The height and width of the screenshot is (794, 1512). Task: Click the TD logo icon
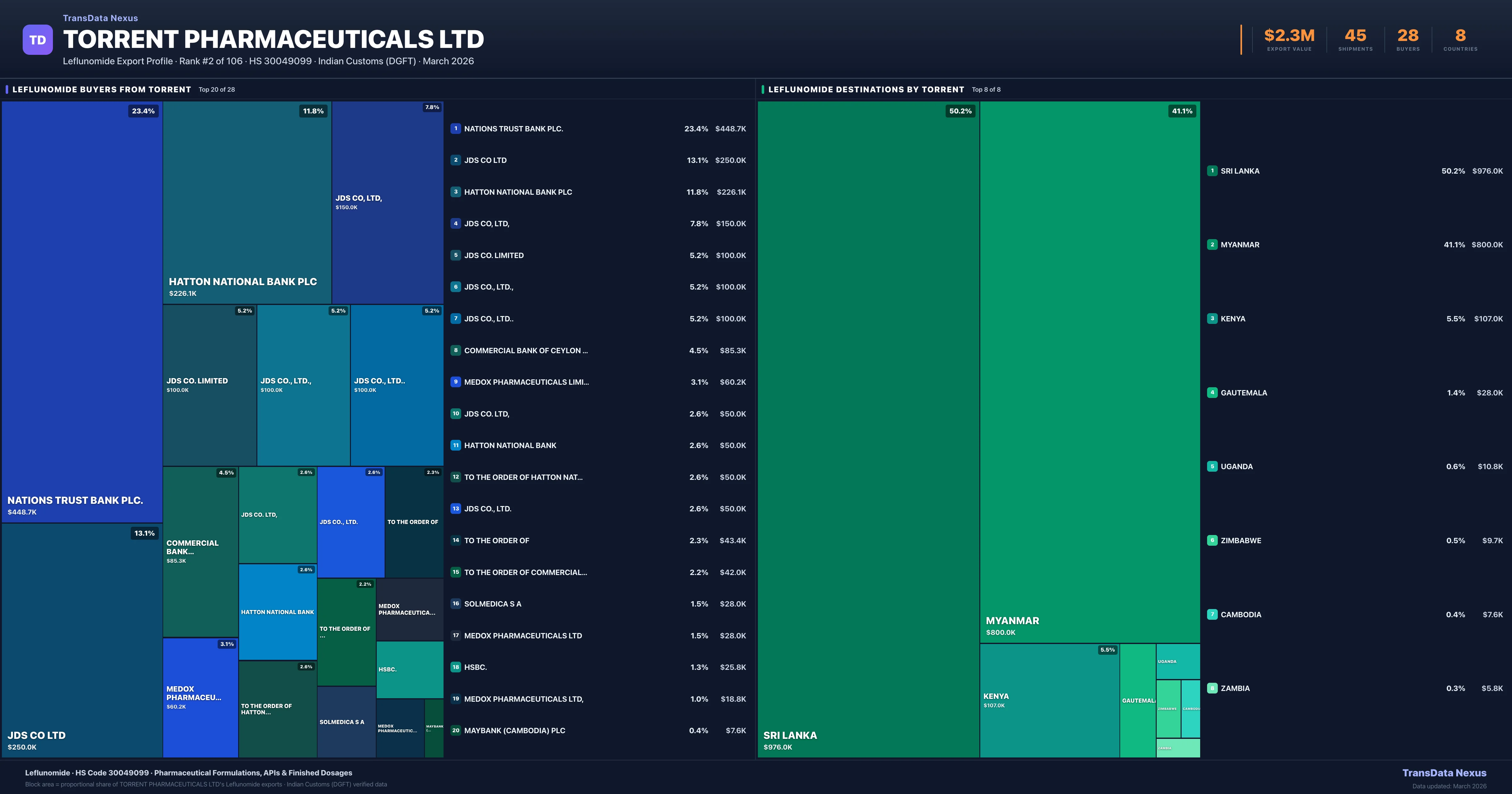click(37, 40)
